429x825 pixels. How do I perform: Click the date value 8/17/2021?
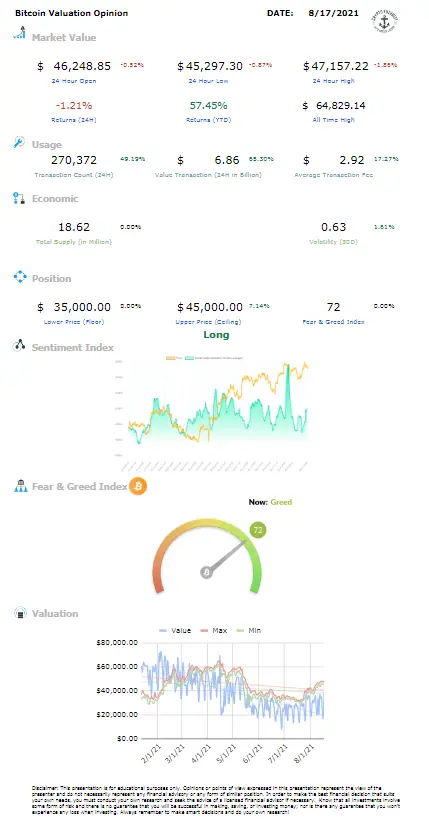pyautogui.click(x=334, y=13)
